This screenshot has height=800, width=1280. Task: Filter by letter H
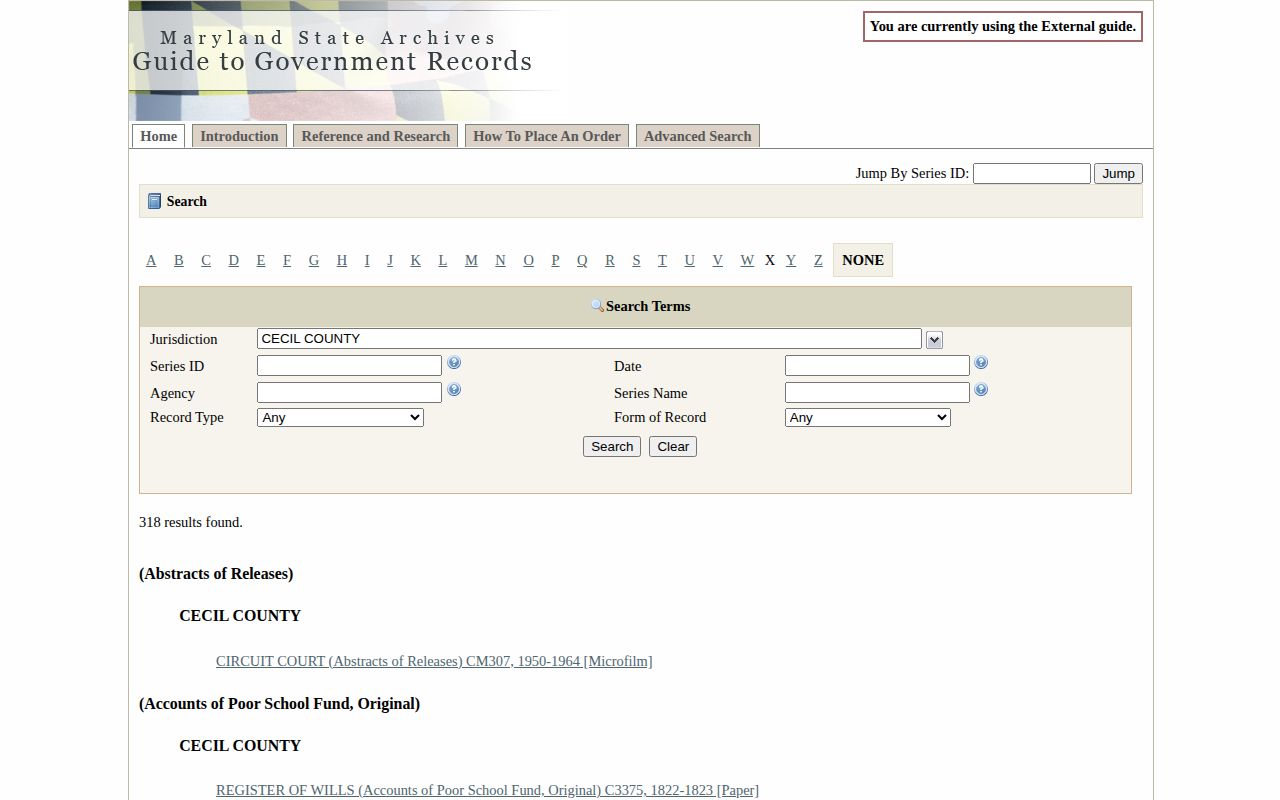tap(341, 260)
